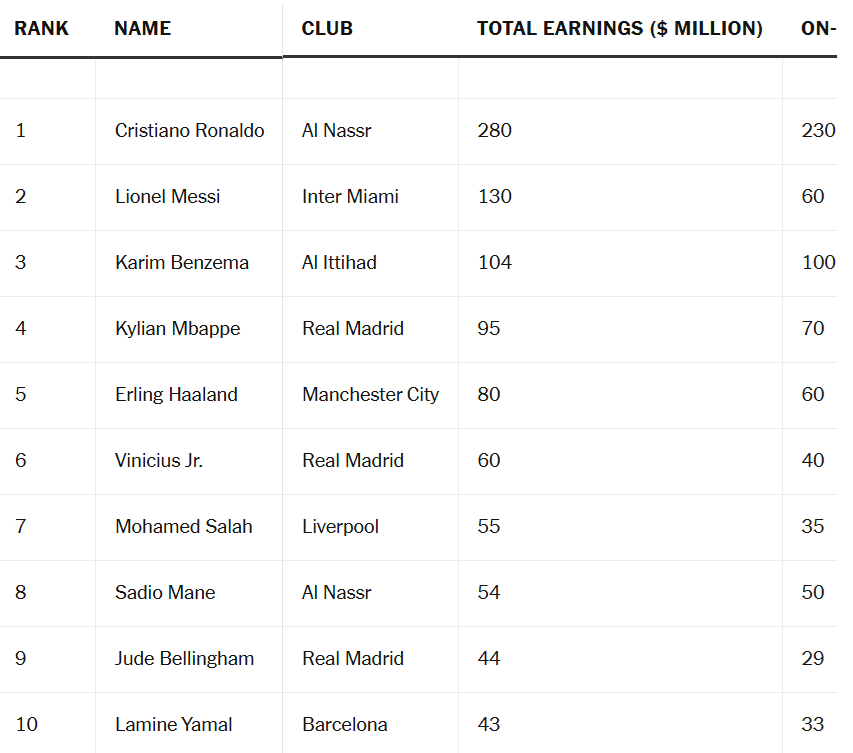Click the Barcelona club cell
Viewport: 853px width, 753px height.
click(344, 725)
